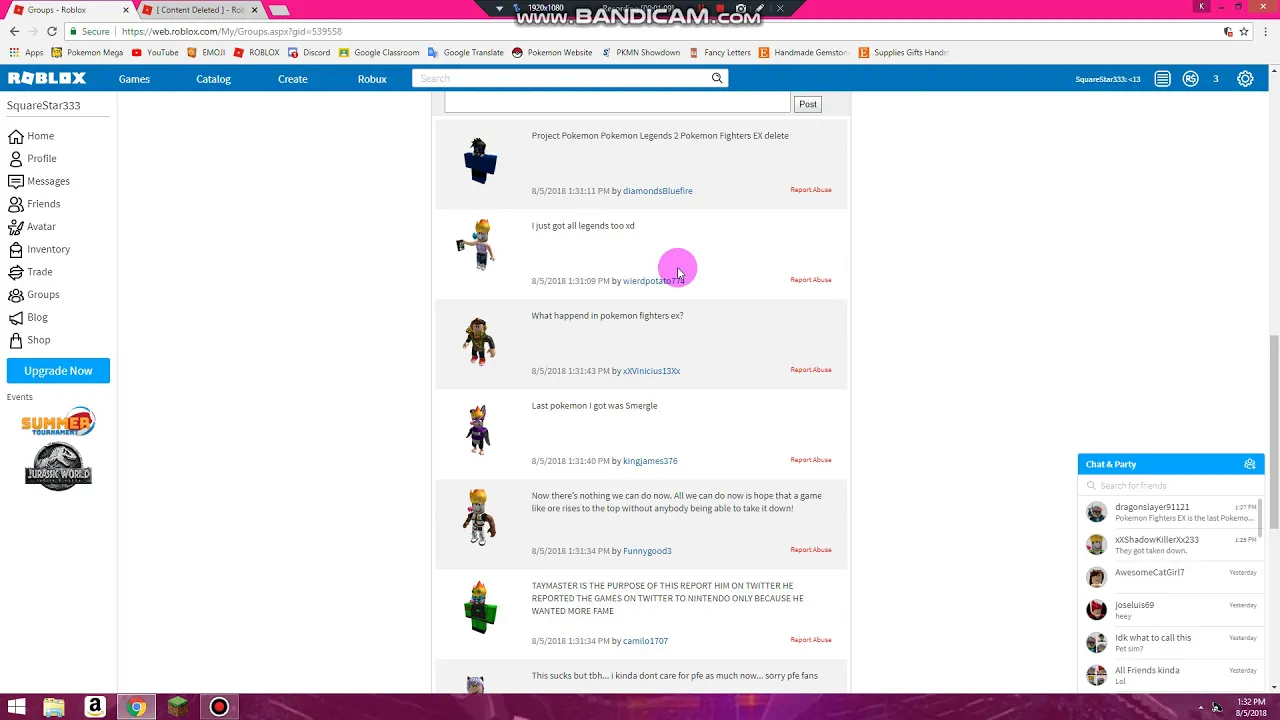Stop recording in the Bandicam overlay bar
Image resolution: width=1280 pixels, height=720 pixels.
click(x=718, y=9)
